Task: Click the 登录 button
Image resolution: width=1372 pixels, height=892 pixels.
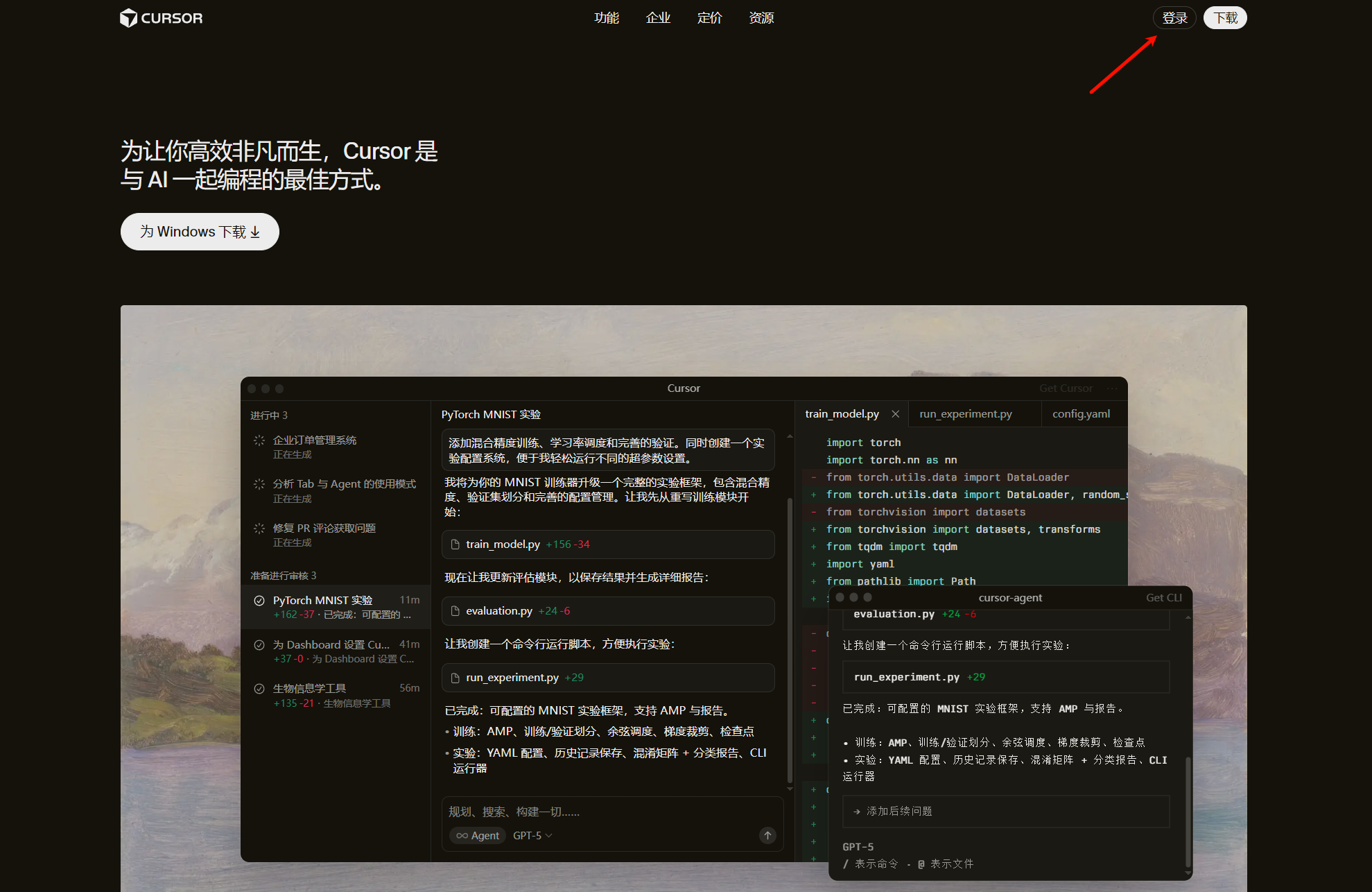Action: [x=1174, y=17]
